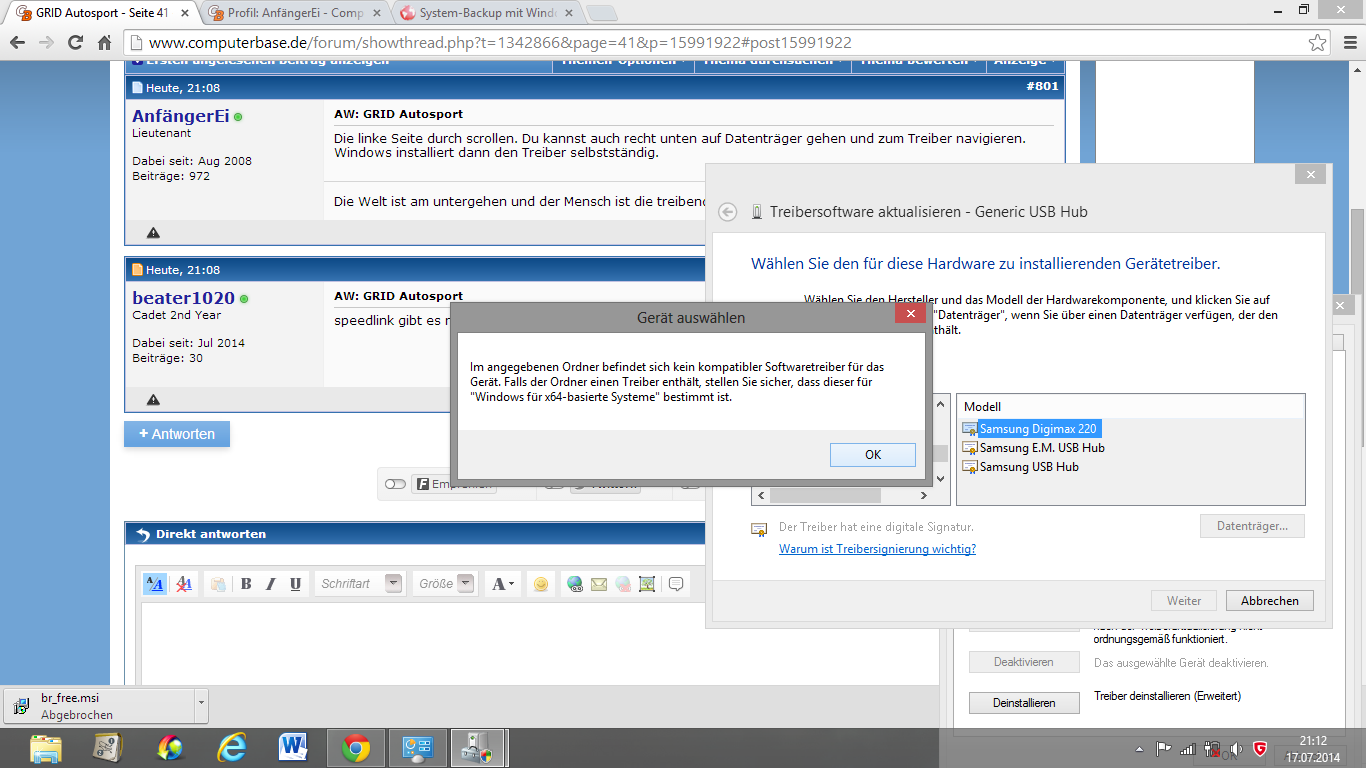Viewport: 1366px width, 768px height.
Task: Toggle bold in reply editor
Action: [x=246, y=584]
